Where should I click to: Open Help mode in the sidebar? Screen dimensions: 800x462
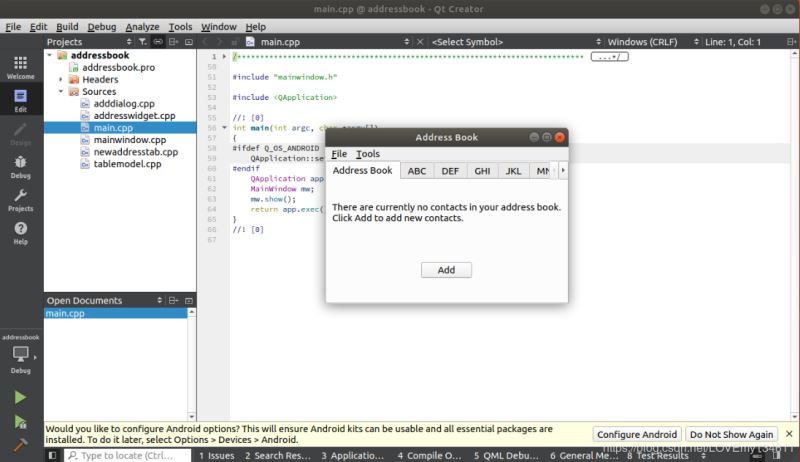[x=21, y=234]
